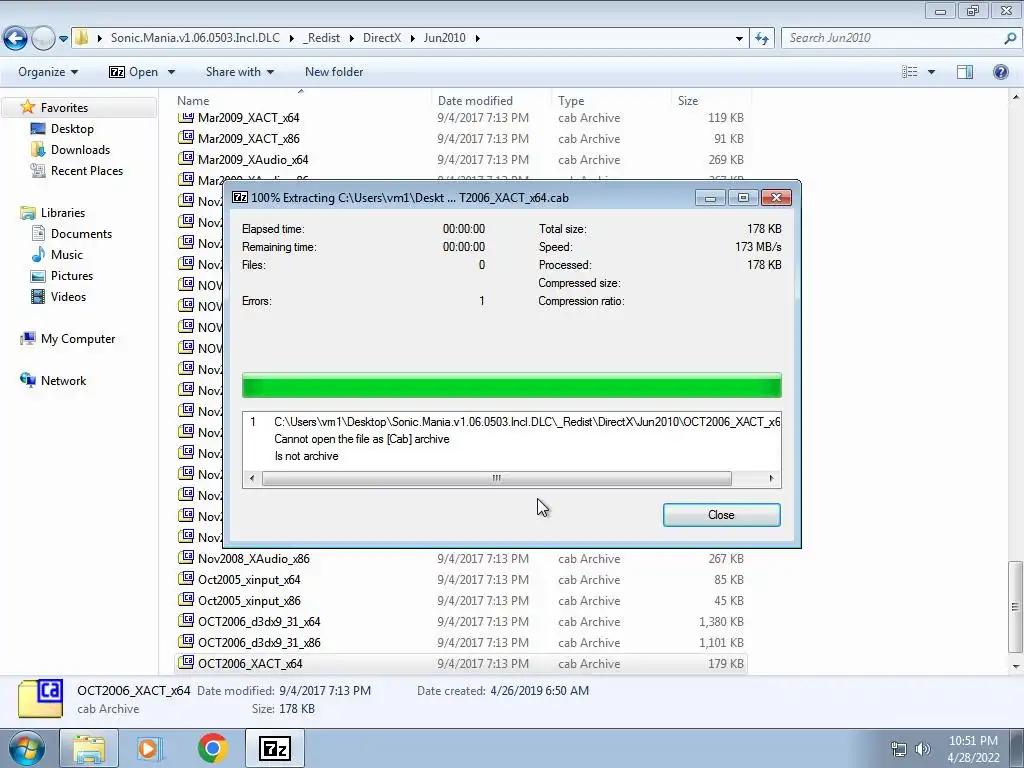
Task: Expand the arrow next to Open
Action: click(x=171, y=72)
